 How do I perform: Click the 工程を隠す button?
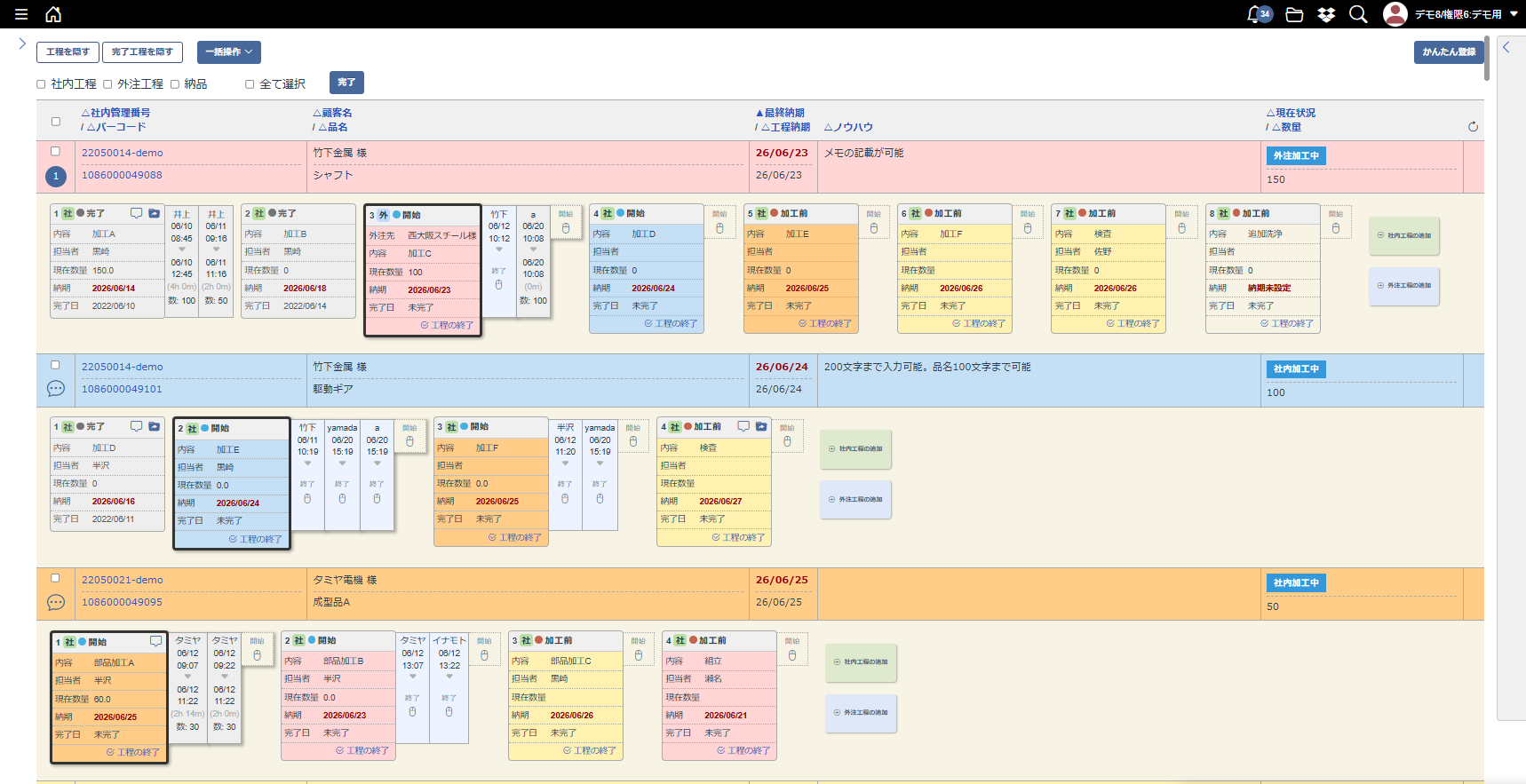click(x=68, y=52)
